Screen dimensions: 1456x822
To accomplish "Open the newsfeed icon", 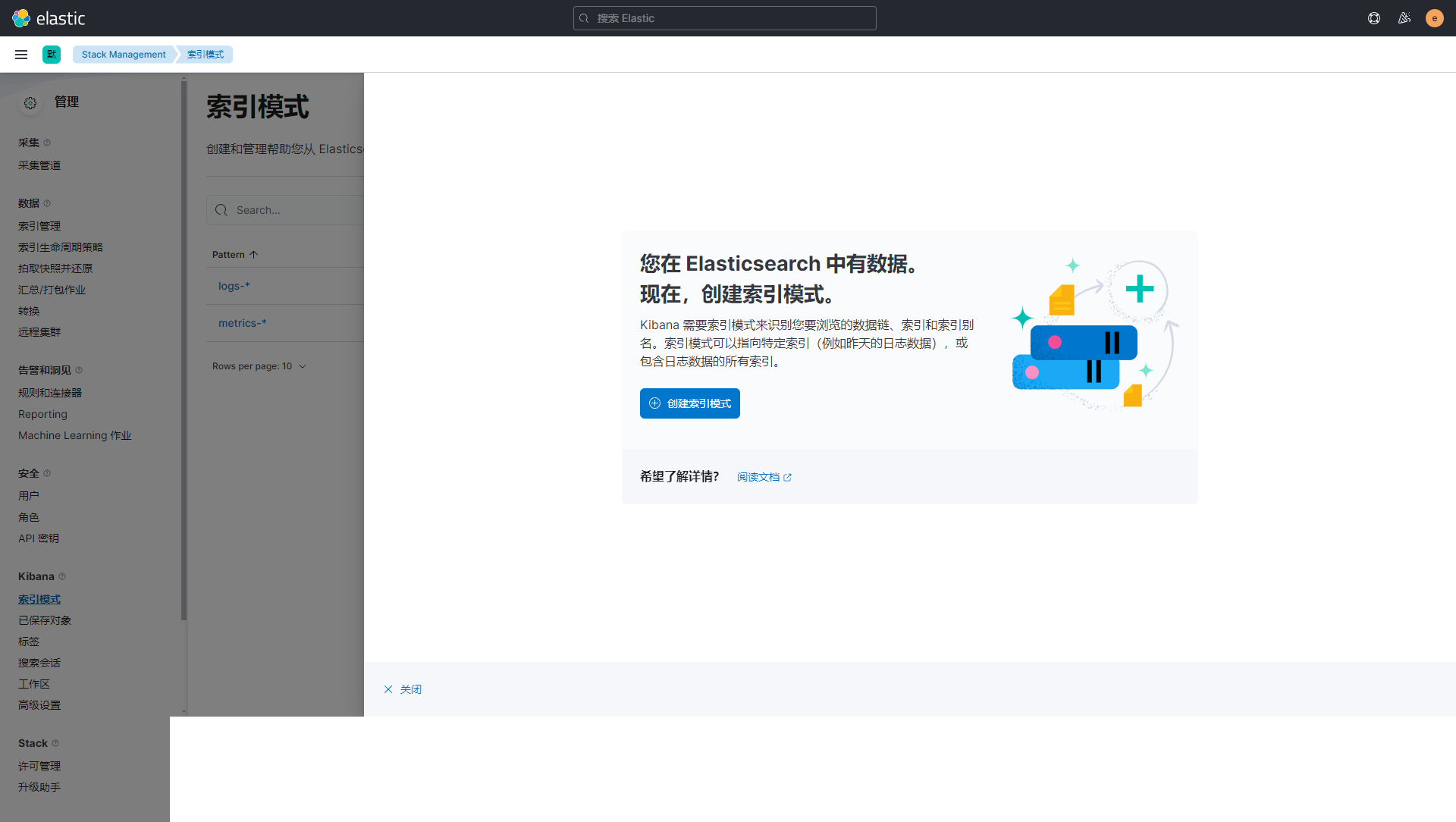I will pyautogui.click(x=1404, y=18).
